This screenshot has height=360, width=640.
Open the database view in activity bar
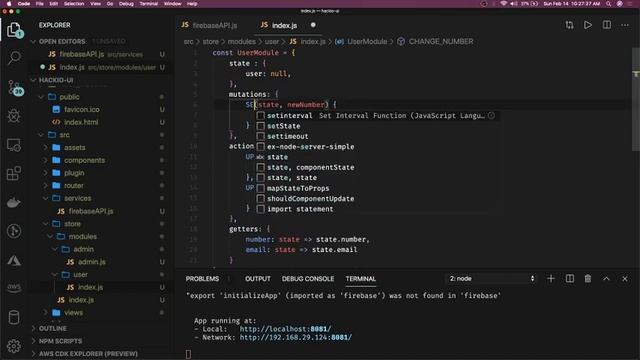[14, 317]
